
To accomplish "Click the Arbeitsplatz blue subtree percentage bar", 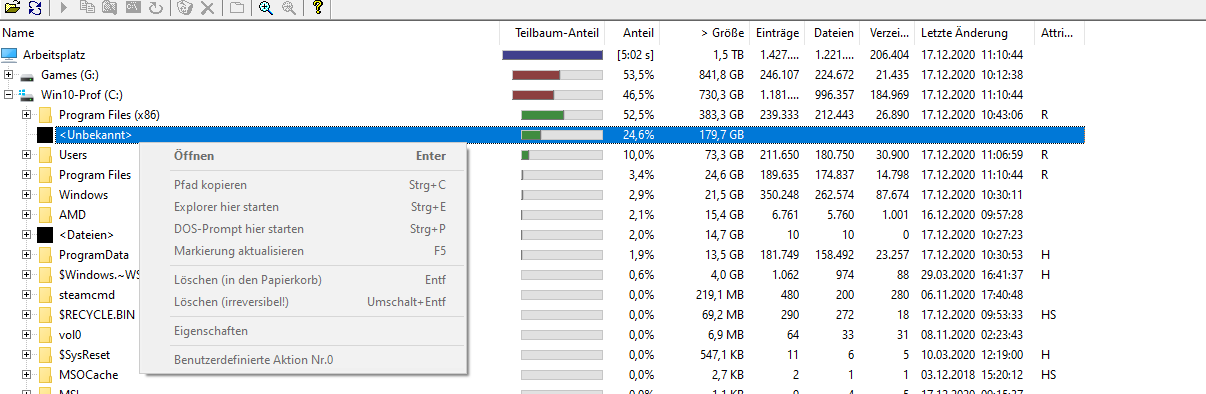I will [552, 55].
